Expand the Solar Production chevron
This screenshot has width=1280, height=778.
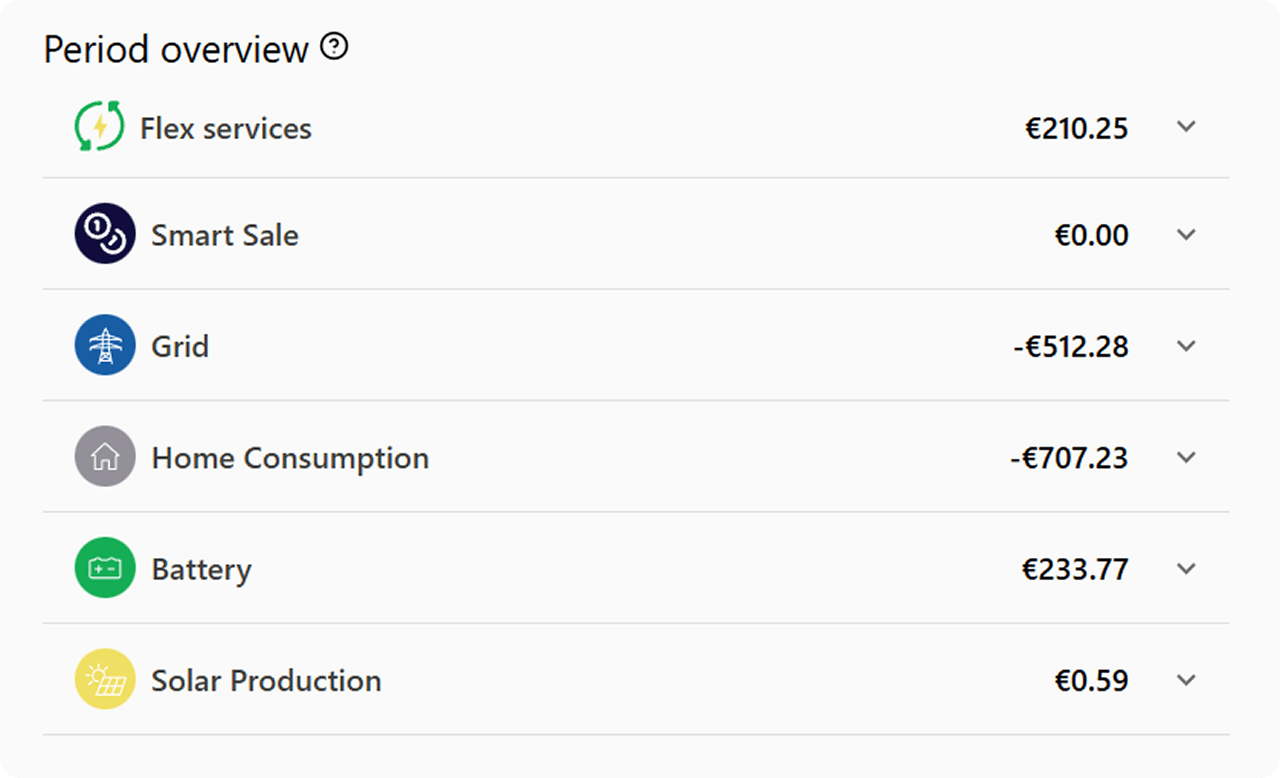1186,680
